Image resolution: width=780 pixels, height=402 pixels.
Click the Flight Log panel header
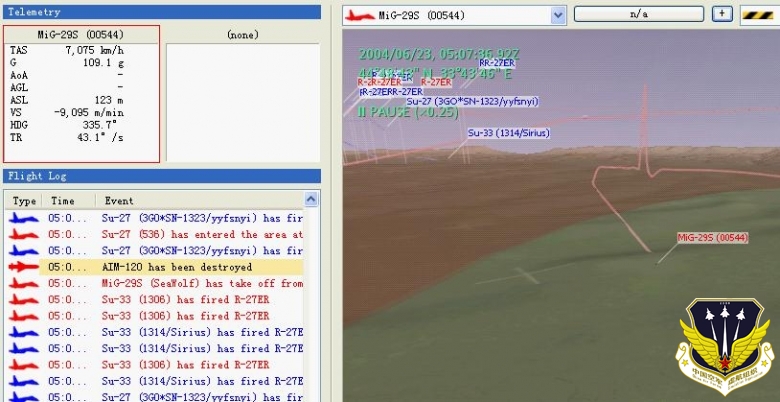pos(162,176)
